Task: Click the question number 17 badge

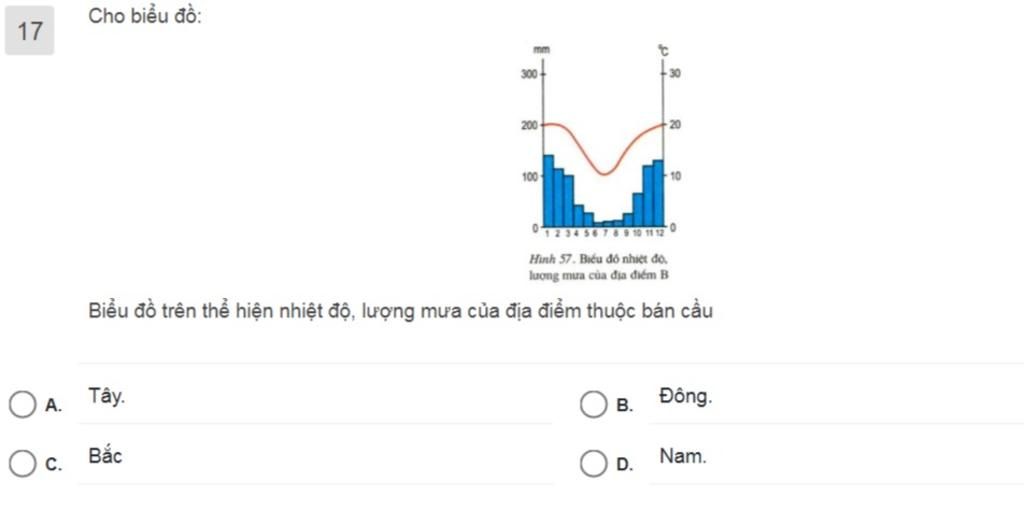Action: coord(29,31)
